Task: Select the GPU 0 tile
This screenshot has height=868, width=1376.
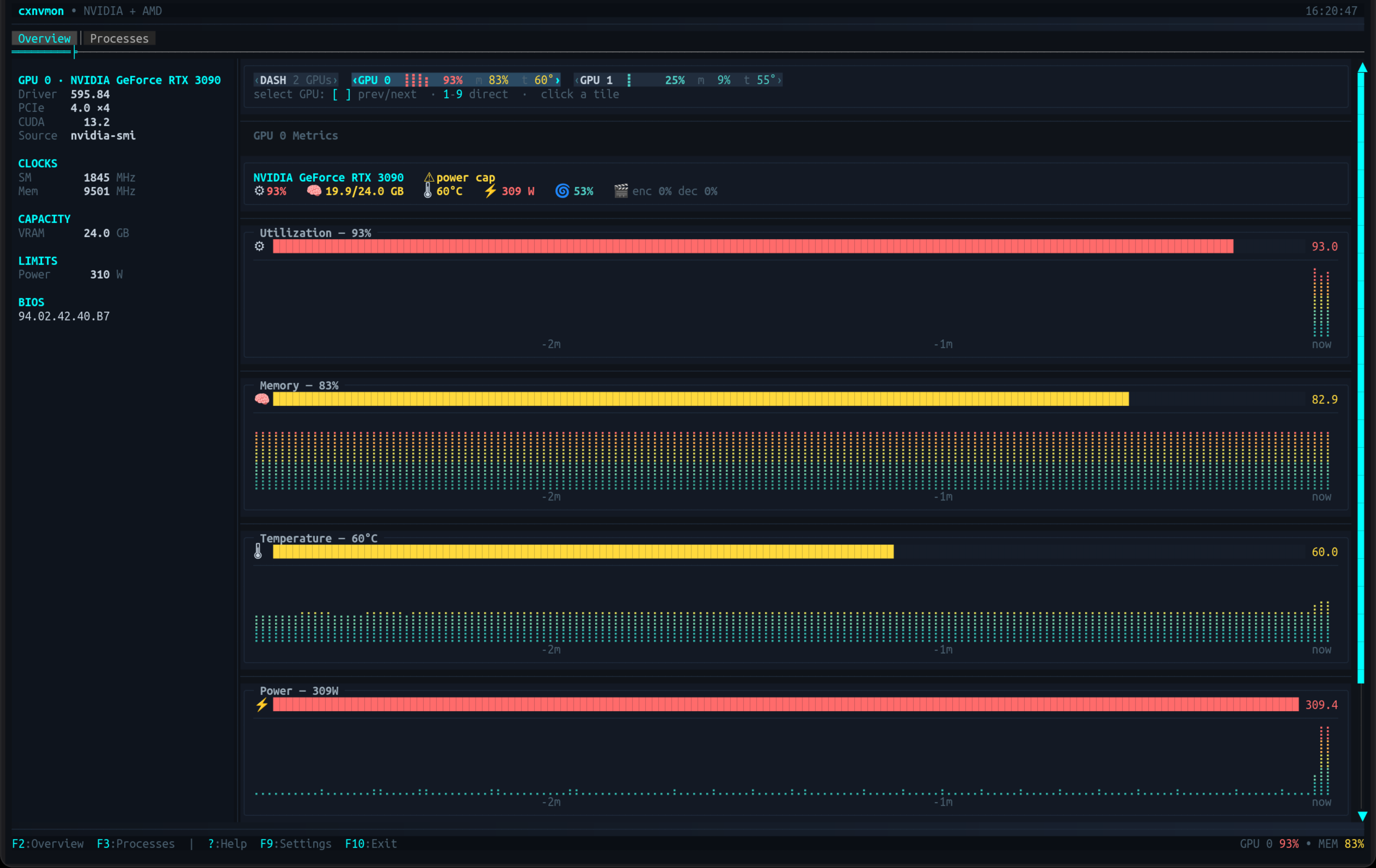Action: (456, 80)
